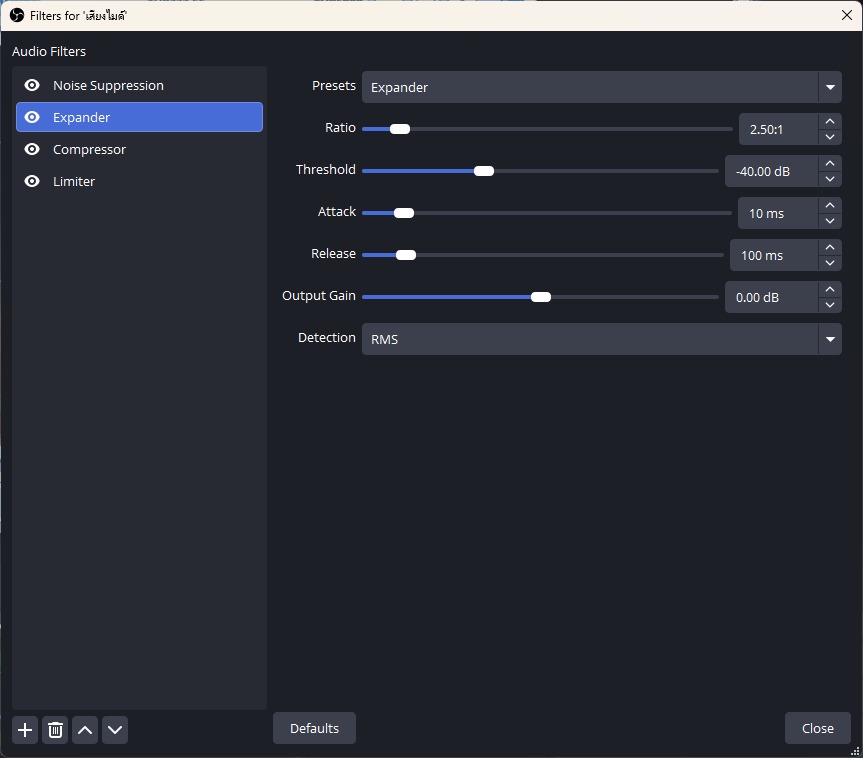Toggle visibility of Compressor filter
Screen dimensions: 863x758
(32, 149)
